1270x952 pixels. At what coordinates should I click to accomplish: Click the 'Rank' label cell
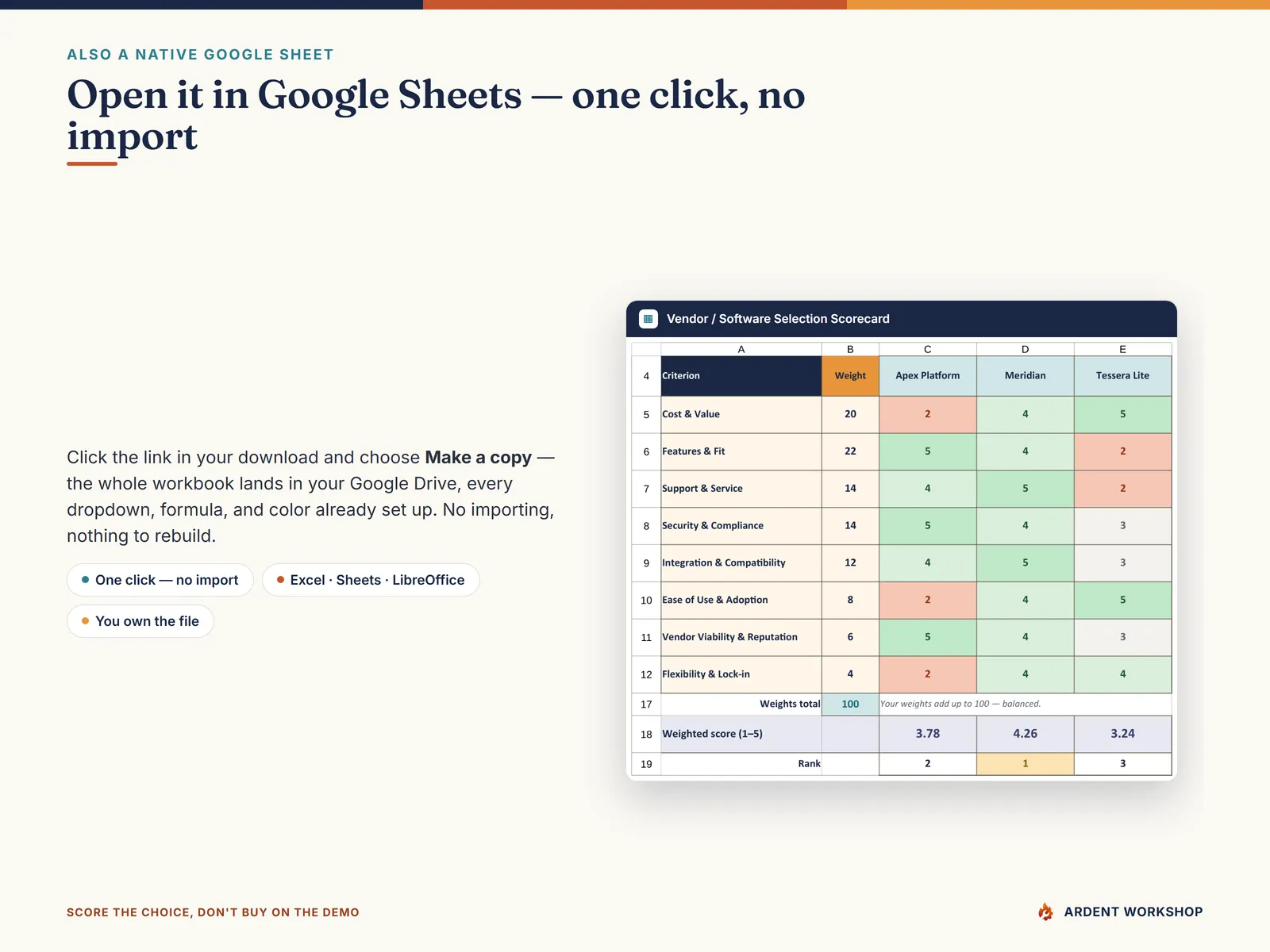pos(741,764)
